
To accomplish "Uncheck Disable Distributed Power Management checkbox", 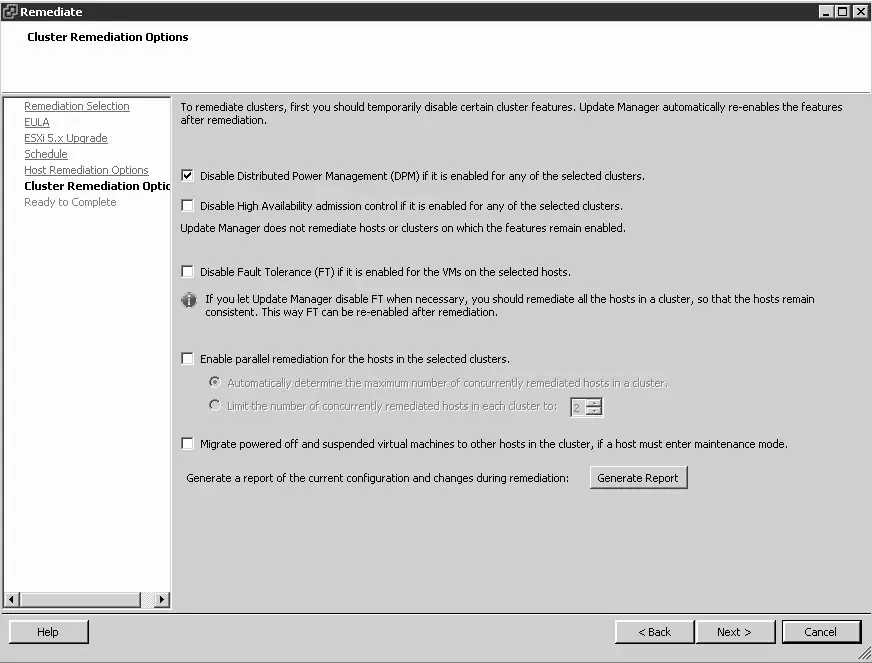I will pos(187,176).
